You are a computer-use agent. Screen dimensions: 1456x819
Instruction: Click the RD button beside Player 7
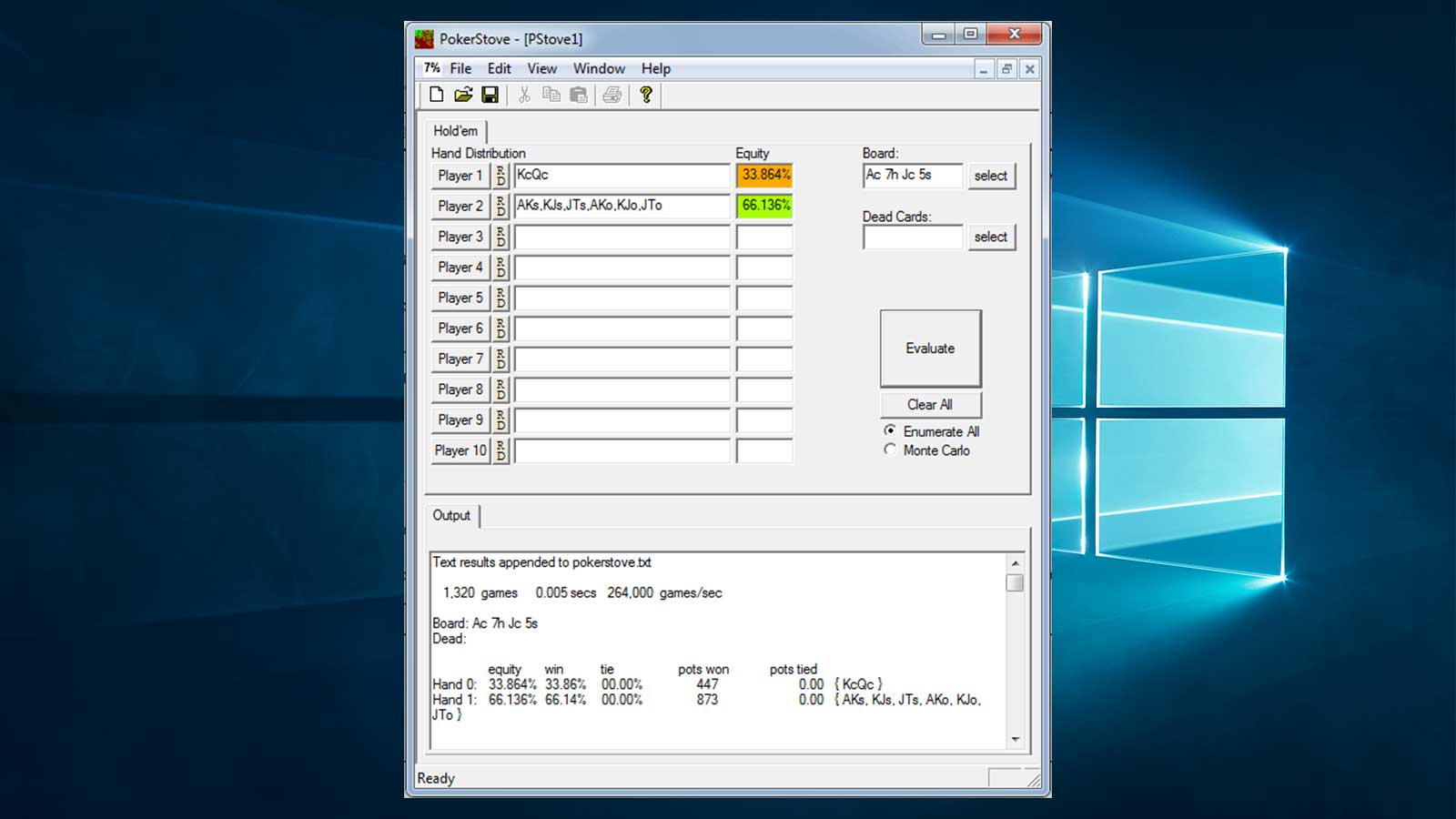tap(500, 359)
